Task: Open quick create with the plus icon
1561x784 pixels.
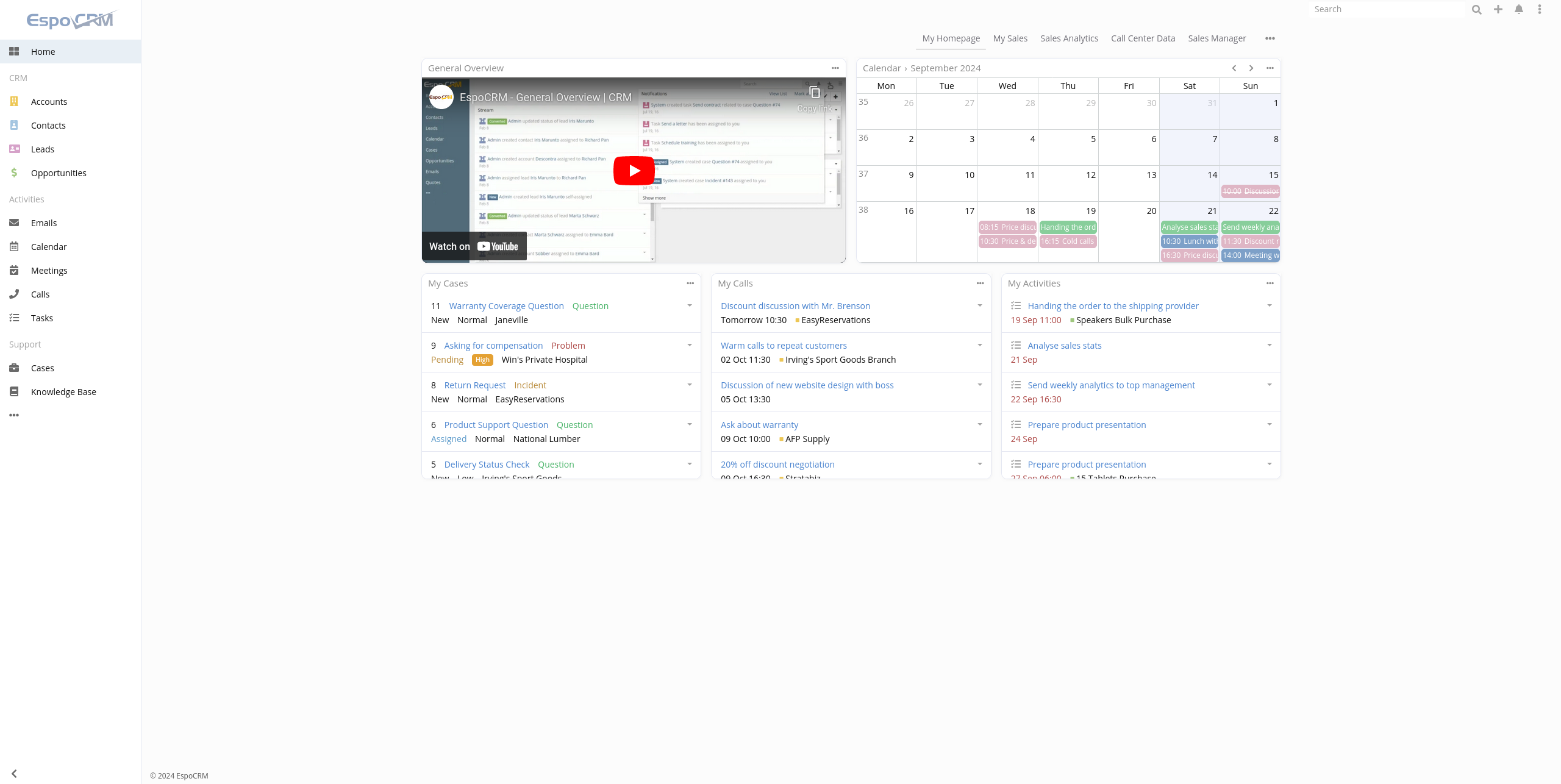Action: pyautogui.click(x=1498, y=9)
